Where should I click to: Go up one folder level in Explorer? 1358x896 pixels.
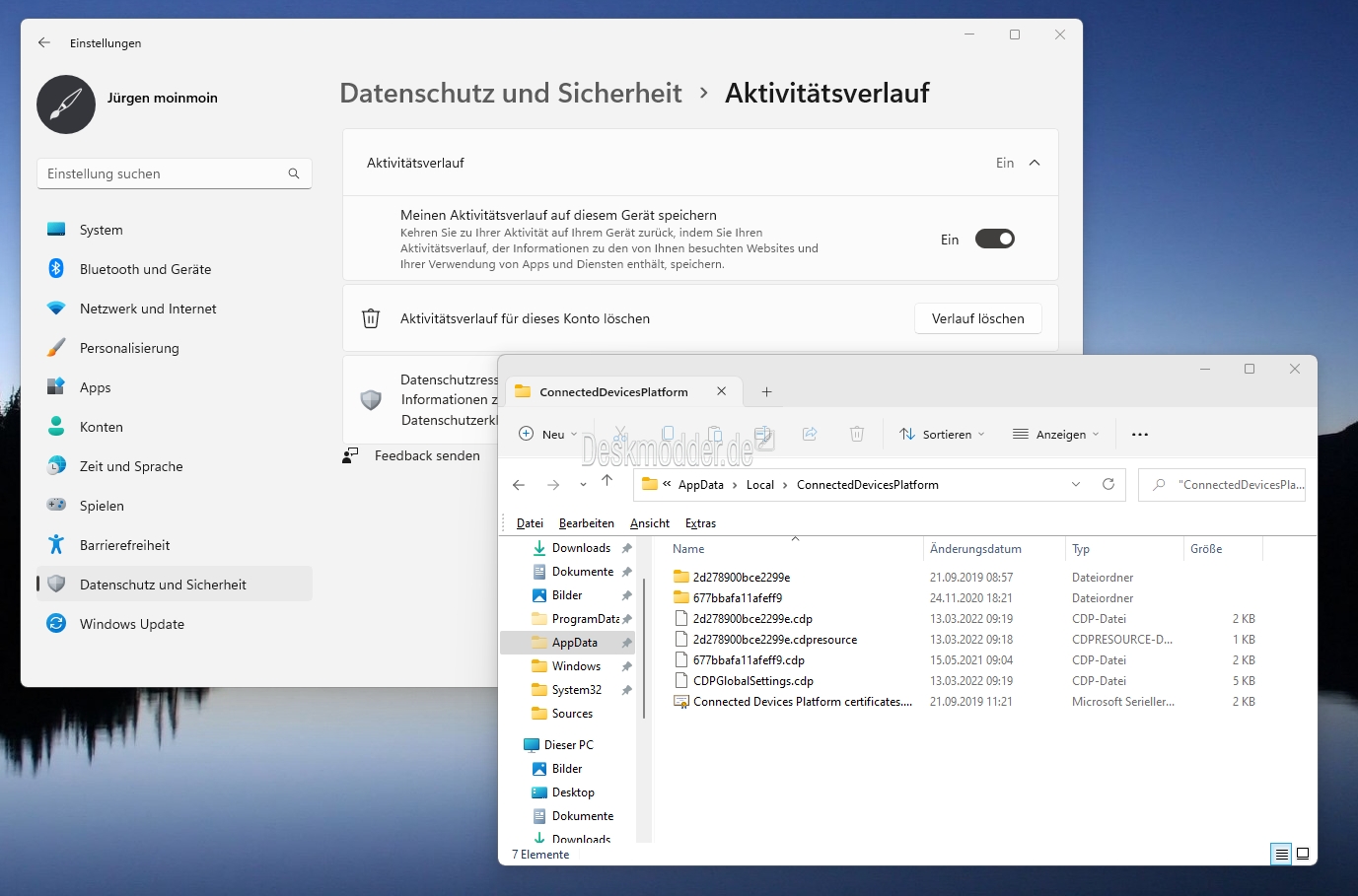[x=607, y=481]
